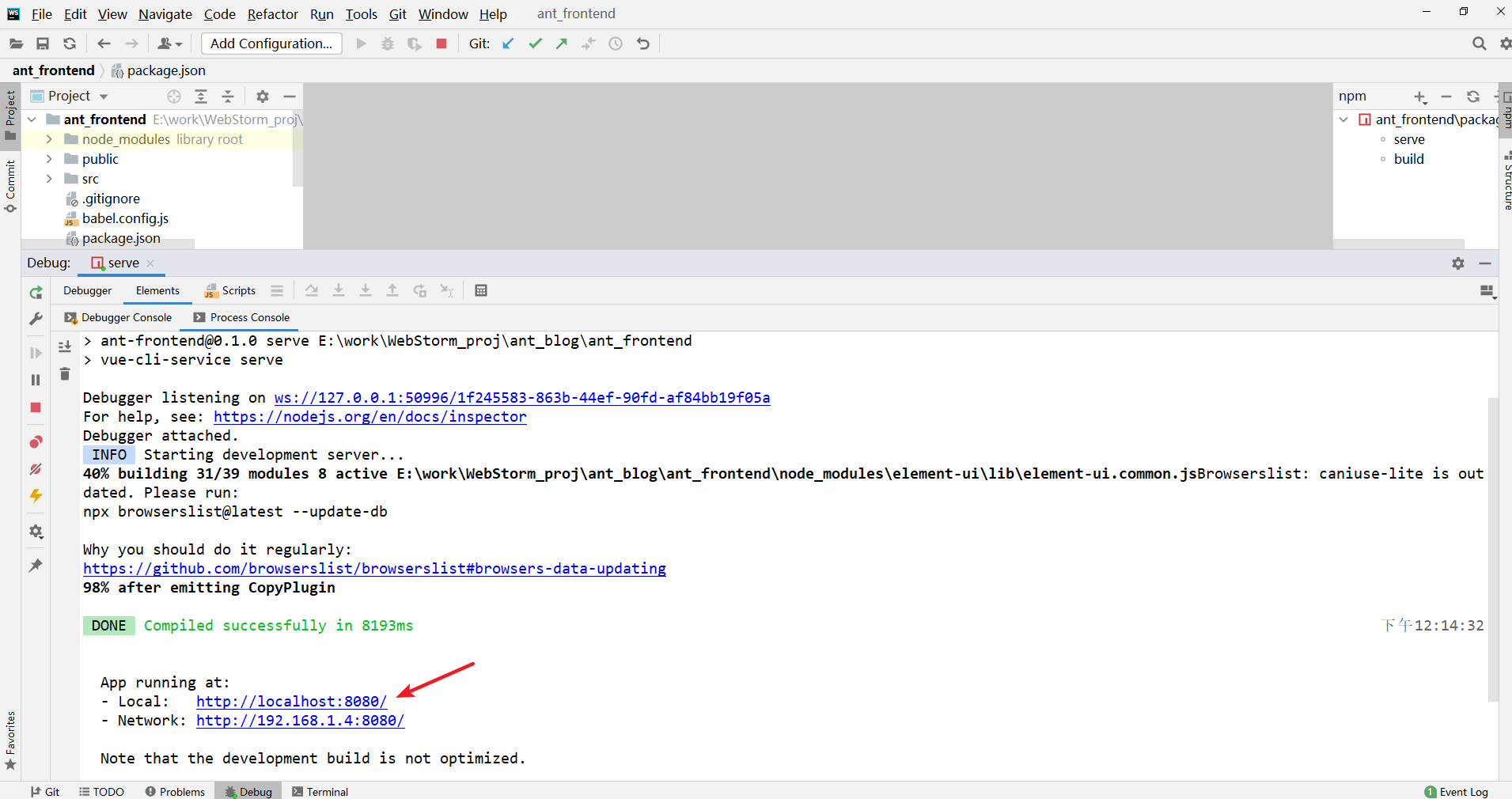The height and width of the screenshot is (799, 1512).
Task: Expand src folder
Action: (49, 179)
